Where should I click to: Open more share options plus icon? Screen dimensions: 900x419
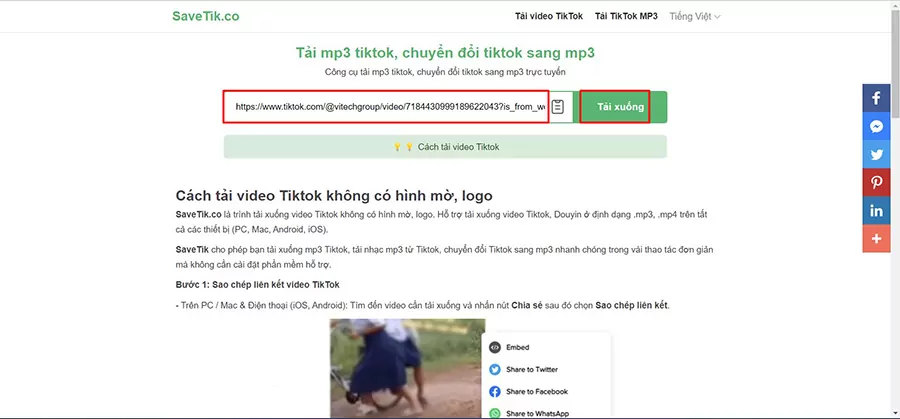pyautogui.click(x=876, y=239)
